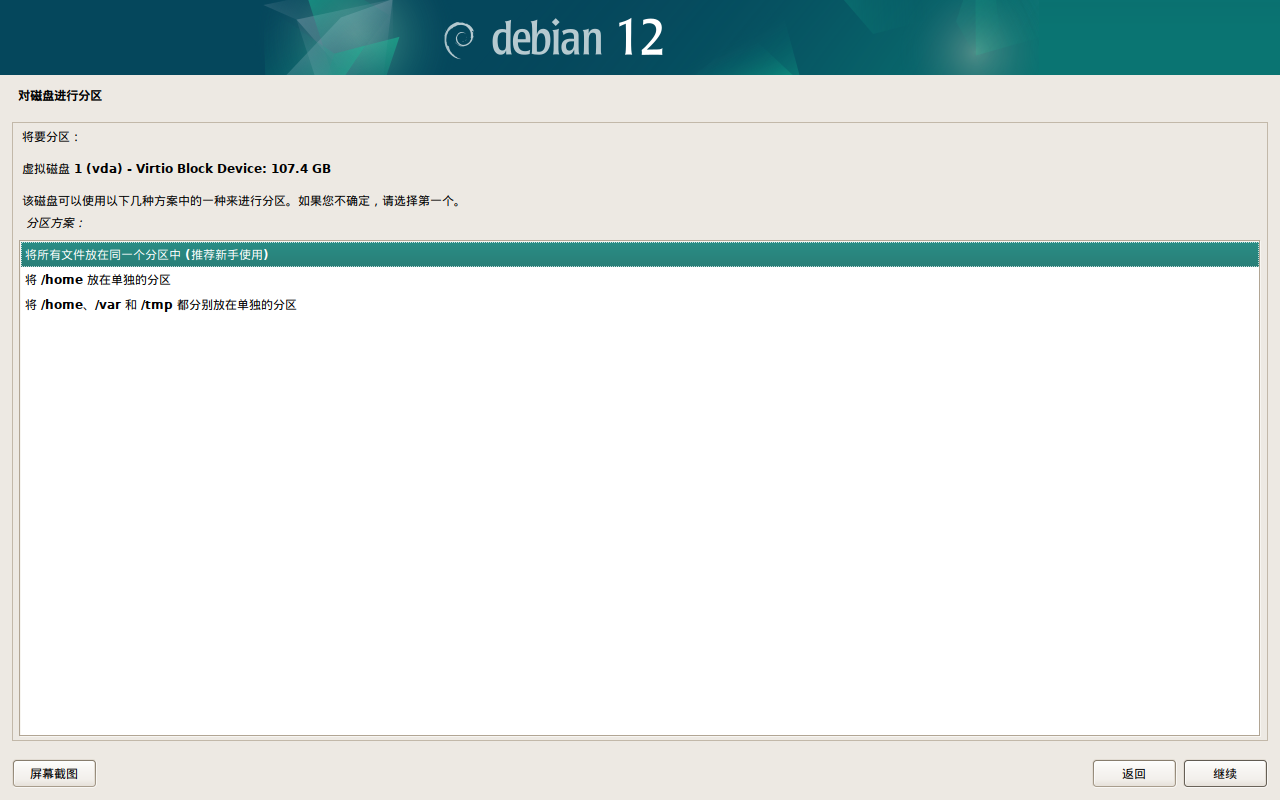1280x800 pixels.
Task: Click the "分区方案：" label
Action: pos(56,223)
